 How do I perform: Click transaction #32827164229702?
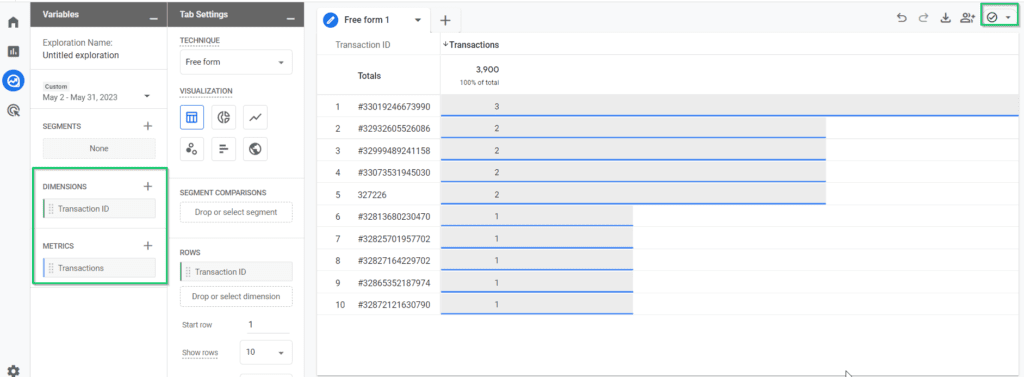[x=394, y=261]
